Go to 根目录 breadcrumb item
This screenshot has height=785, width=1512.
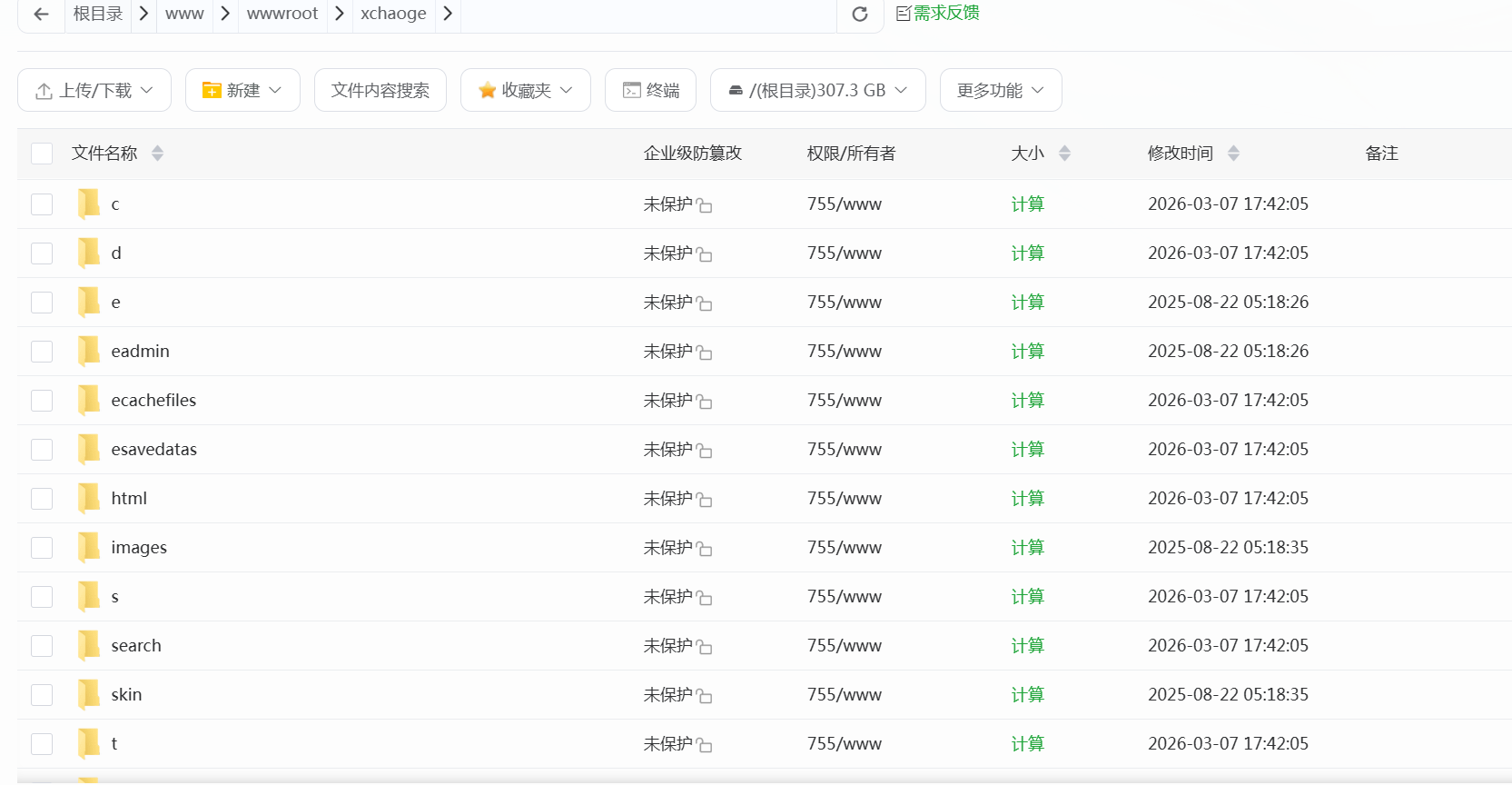98,14
